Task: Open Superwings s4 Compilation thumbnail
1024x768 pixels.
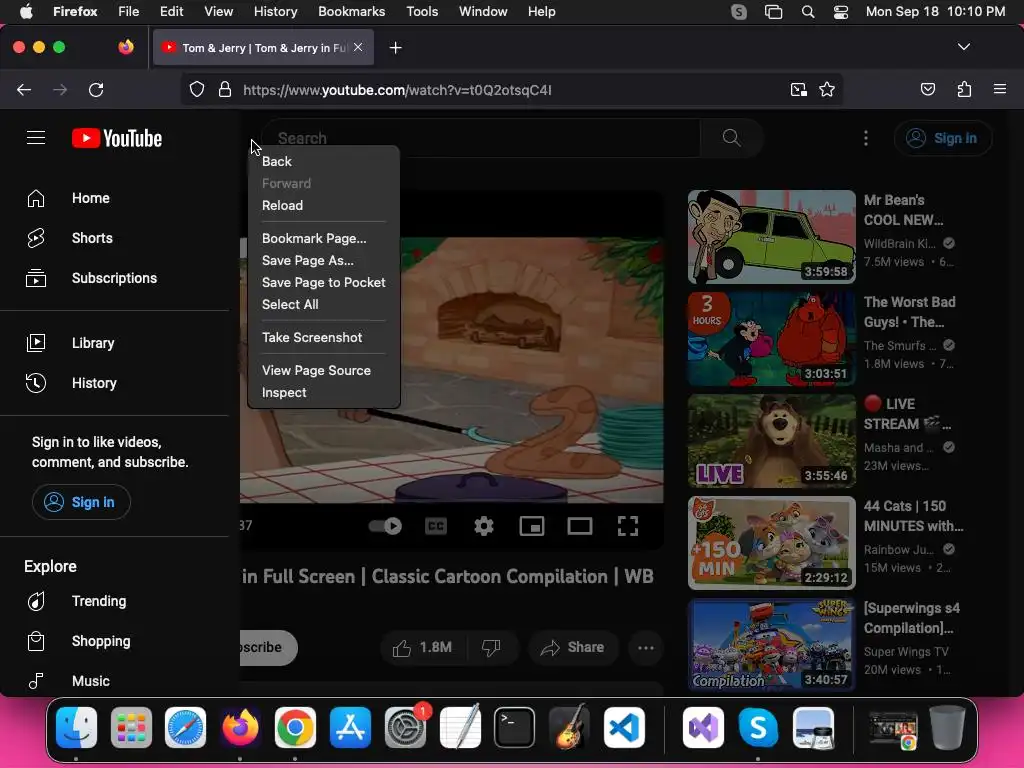Action: click(771, 645)
